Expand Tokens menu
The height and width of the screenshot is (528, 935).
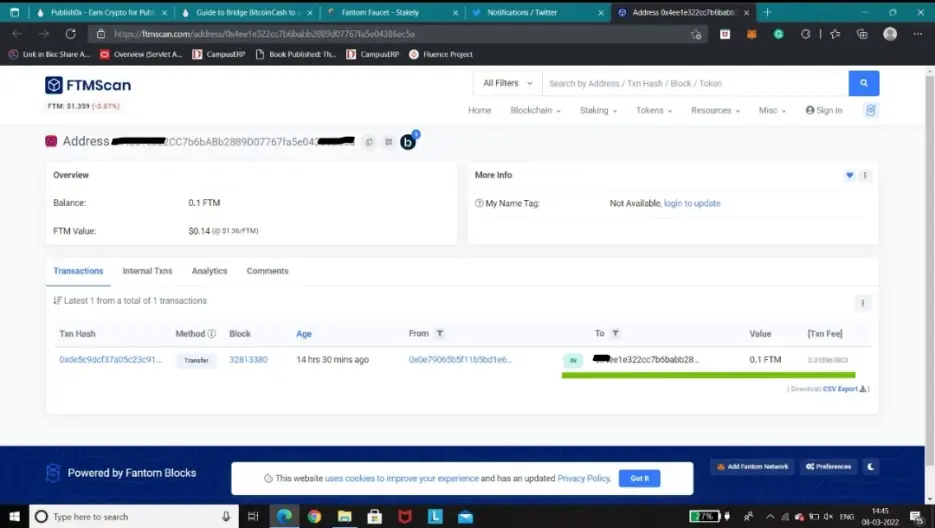coord(654,110)
